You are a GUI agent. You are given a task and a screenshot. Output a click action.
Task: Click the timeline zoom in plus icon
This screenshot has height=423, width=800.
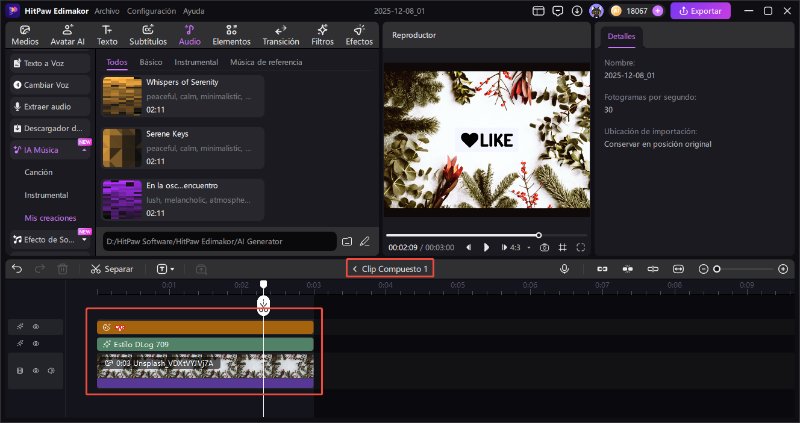[783, 269]
